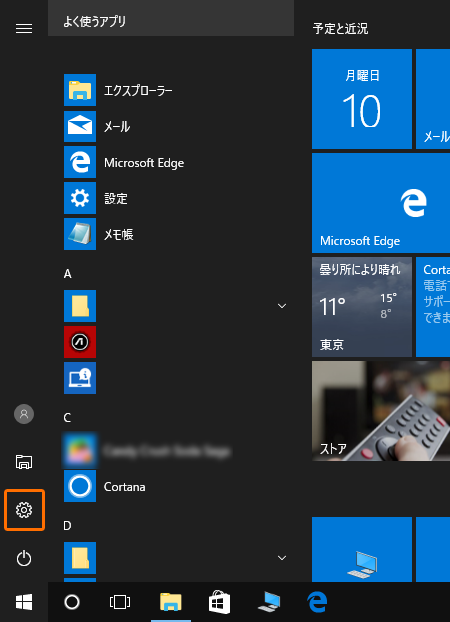
Task: Open the Store icon on the taskbar
Action: pos(219,602)
